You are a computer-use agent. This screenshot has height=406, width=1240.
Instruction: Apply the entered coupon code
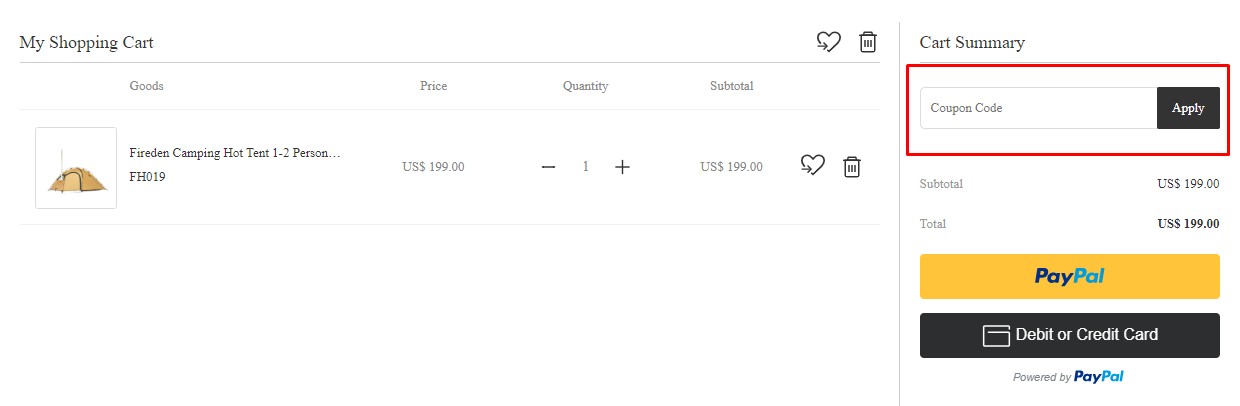pos(1188,108)
